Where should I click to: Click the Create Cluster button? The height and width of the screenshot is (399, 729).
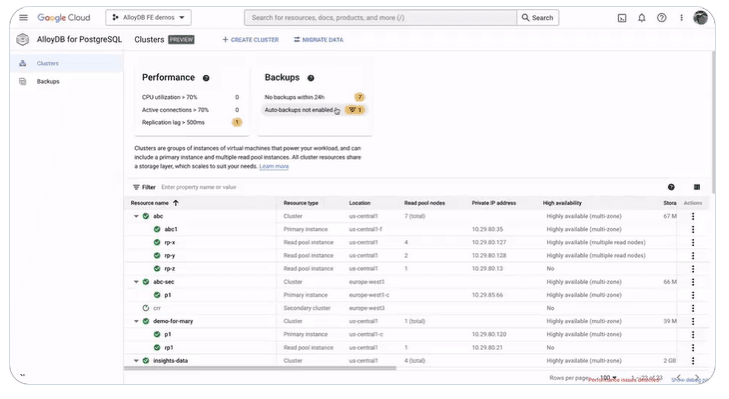(x=251, y=40)
